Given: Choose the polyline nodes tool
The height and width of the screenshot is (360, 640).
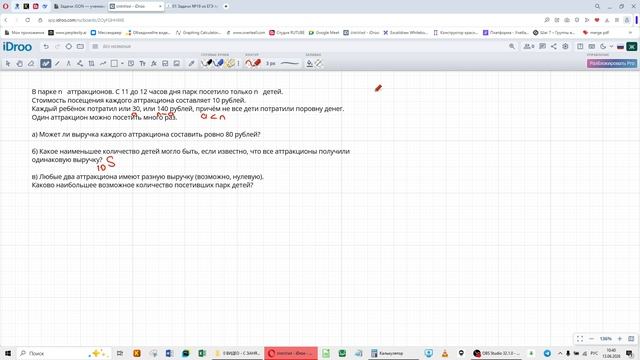Looking at the screenshot, I should pyautogui.click(x=80, y=63).
